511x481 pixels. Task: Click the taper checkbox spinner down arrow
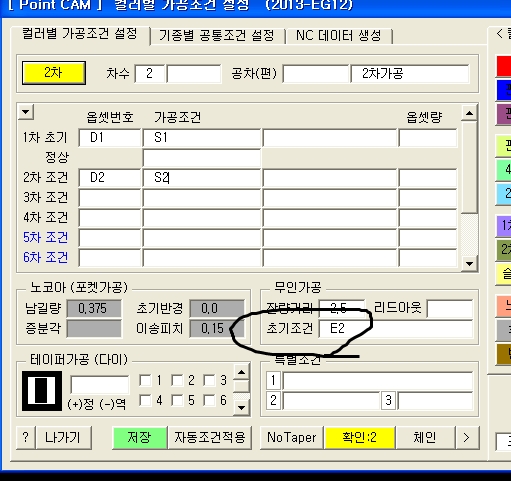click(242, 407)
